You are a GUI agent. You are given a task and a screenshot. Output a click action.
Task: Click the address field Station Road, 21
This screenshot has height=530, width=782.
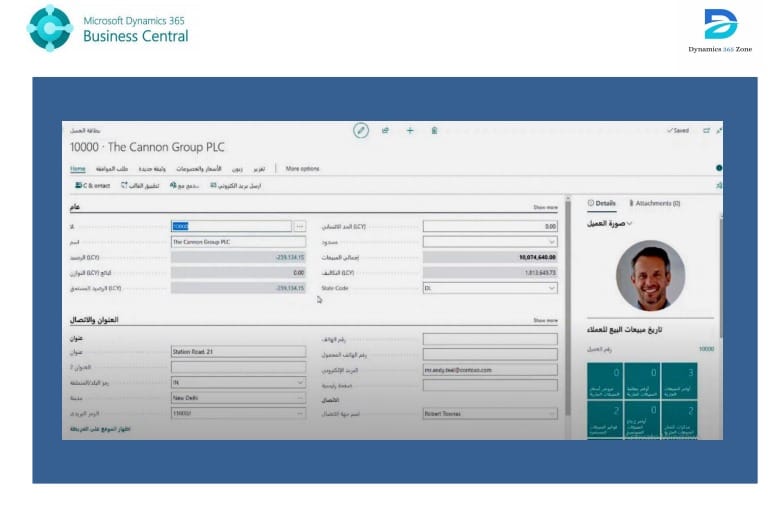[238, 352]
